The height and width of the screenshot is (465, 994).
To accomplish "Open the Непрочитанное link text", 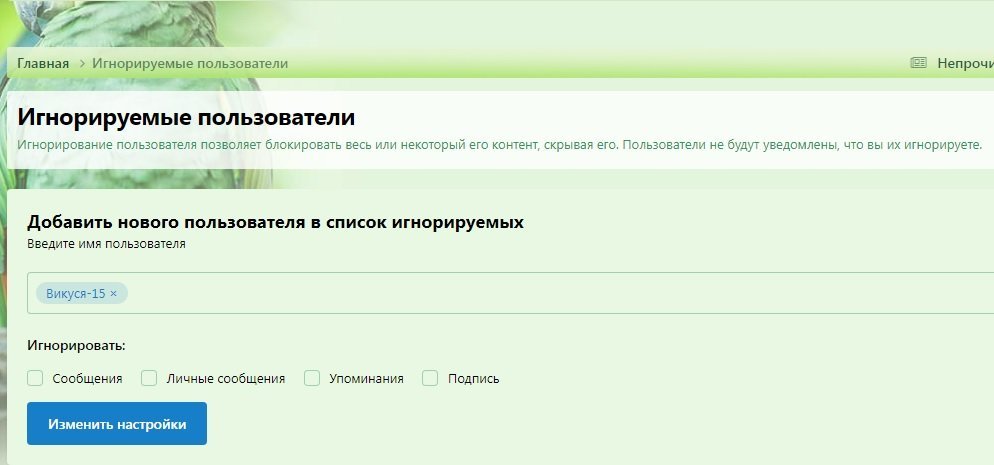I will 965,63.
